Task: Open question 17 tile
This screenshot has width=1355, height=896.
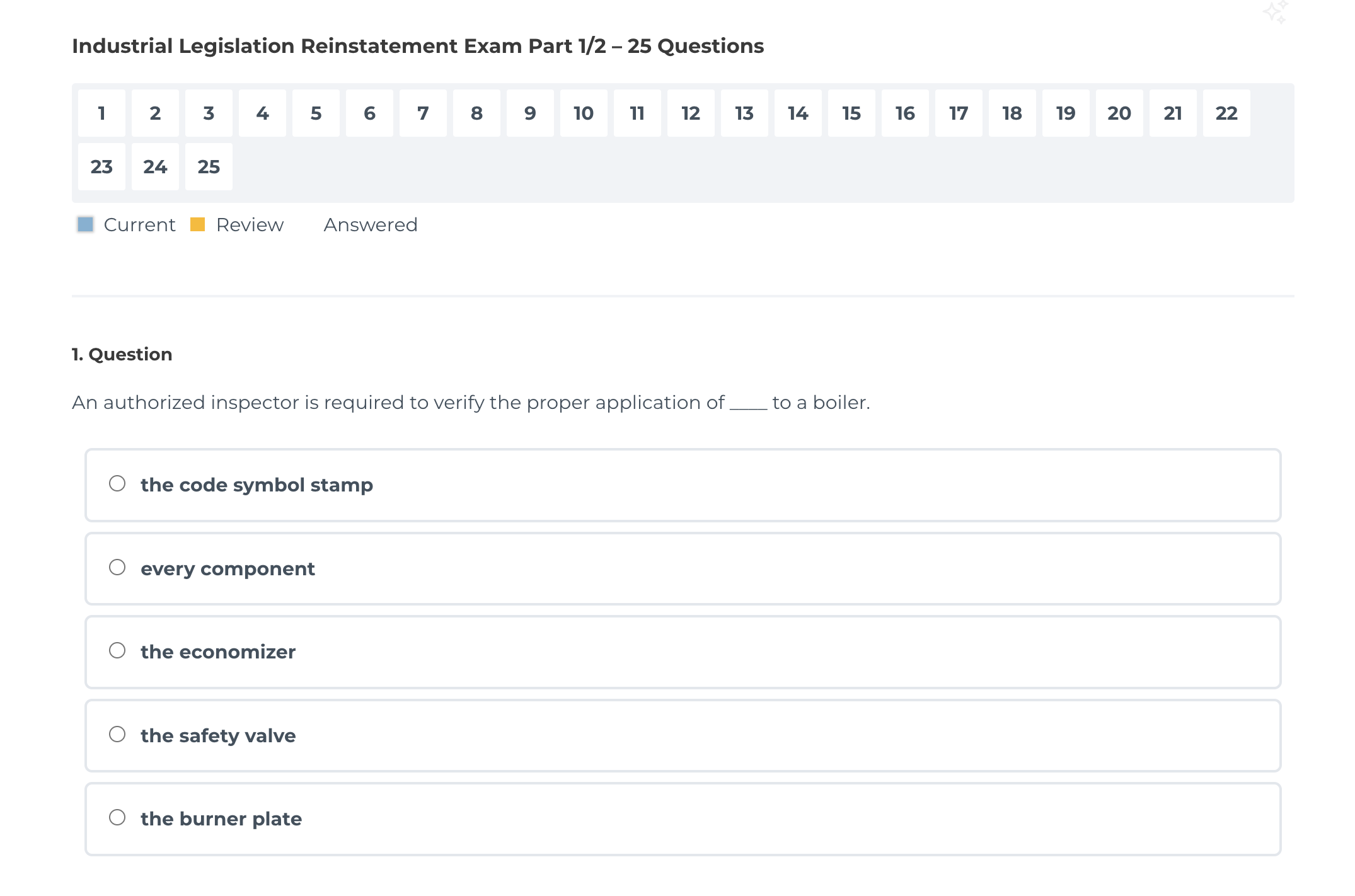Action: (x=959, y=113)
